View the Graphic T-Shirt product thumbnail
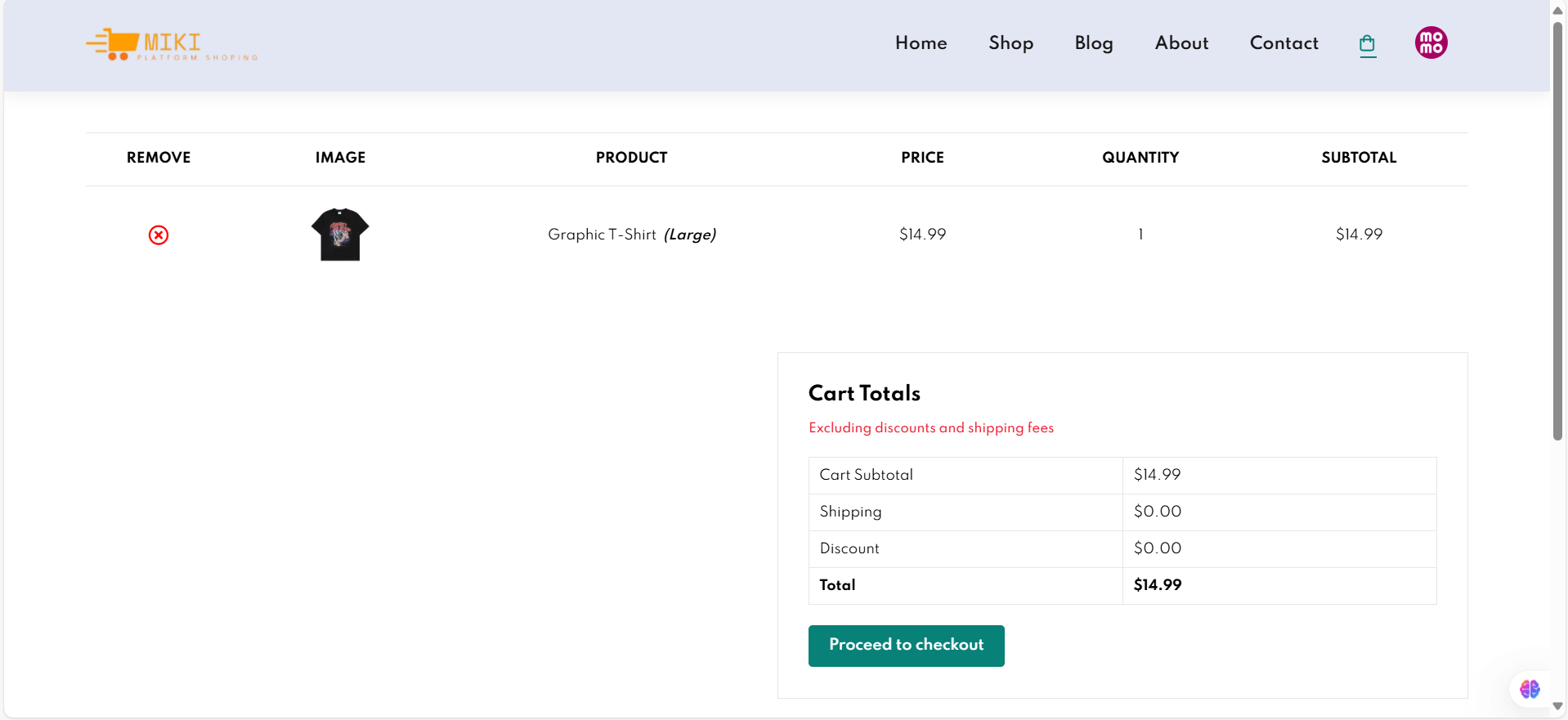Viewport: 1568px width, 720px height. (x=340, y=235)
